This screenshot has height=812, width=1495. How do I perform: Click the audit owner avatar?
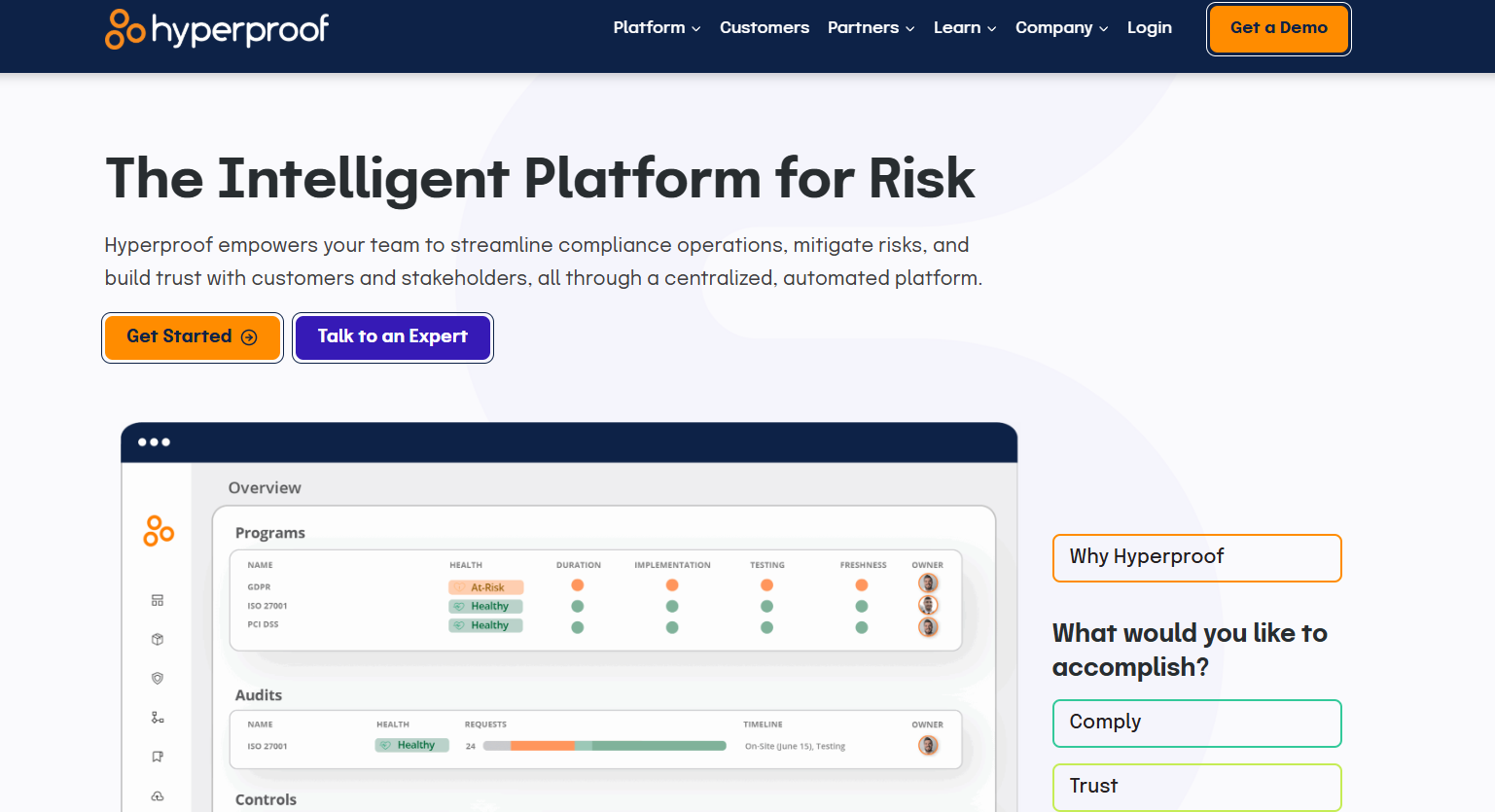(928, 746)
